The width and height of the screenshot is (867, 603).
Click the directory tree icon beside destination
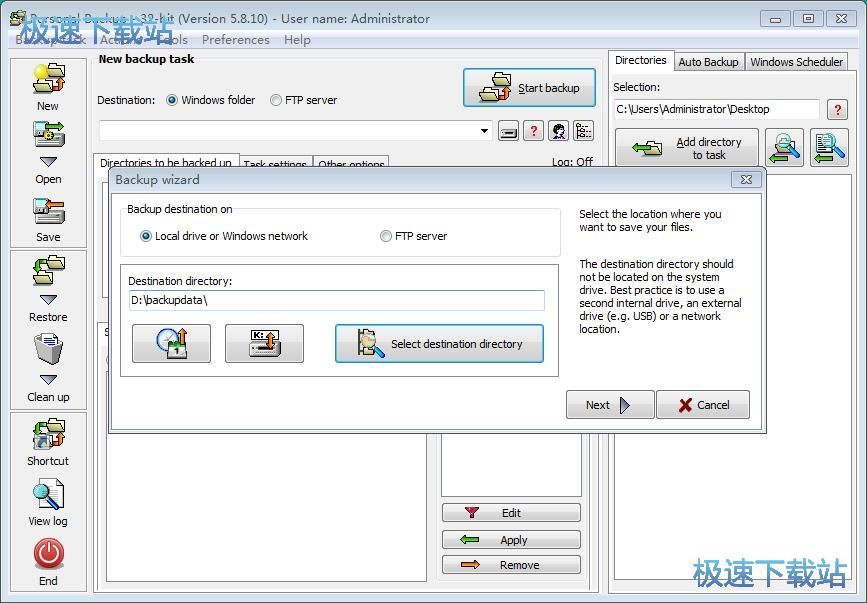[x=583, y=132]
